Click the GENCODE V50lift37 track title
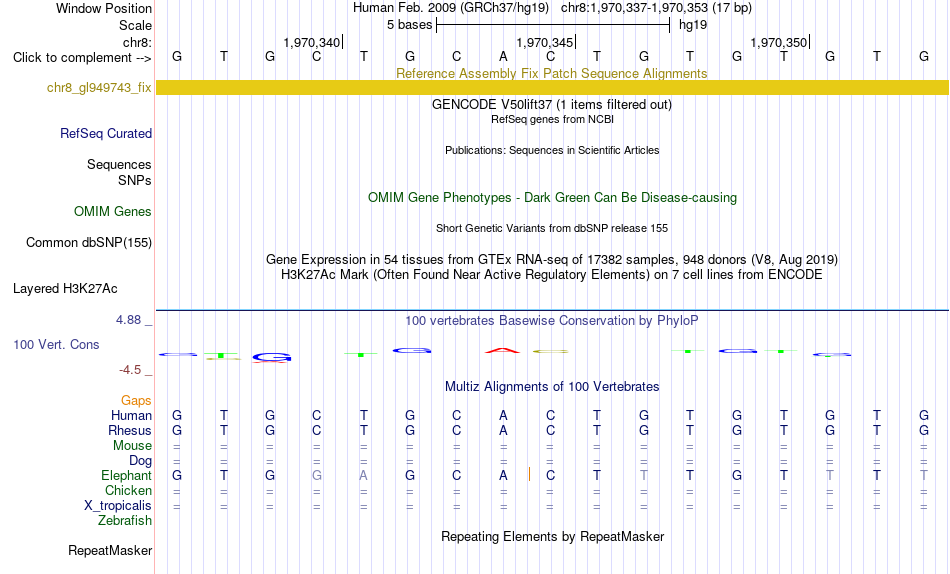This screenshot has width=950, height=574. click(552, 104)
